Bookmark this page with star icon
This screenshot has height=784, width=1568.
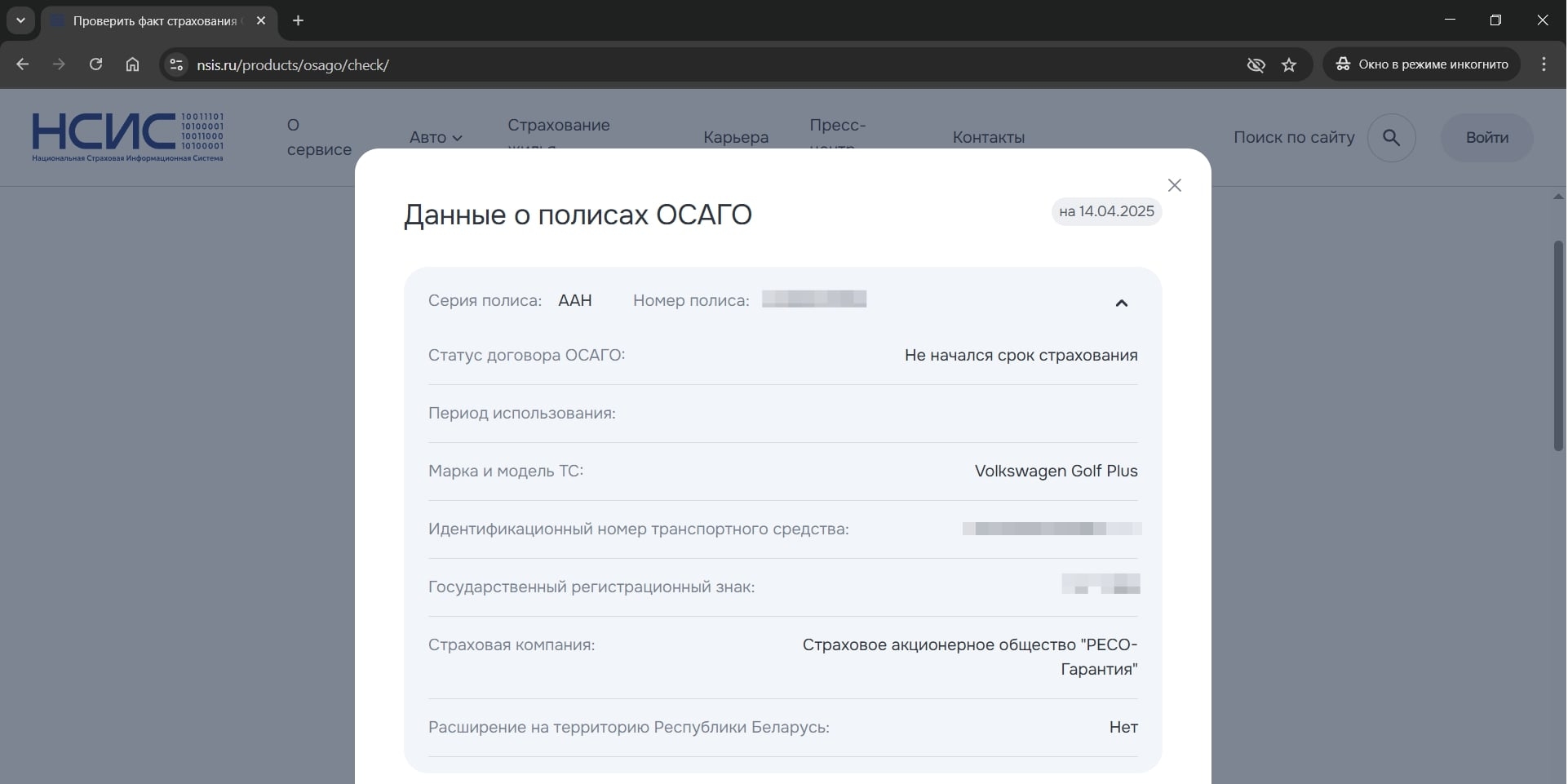point(1288,64)
